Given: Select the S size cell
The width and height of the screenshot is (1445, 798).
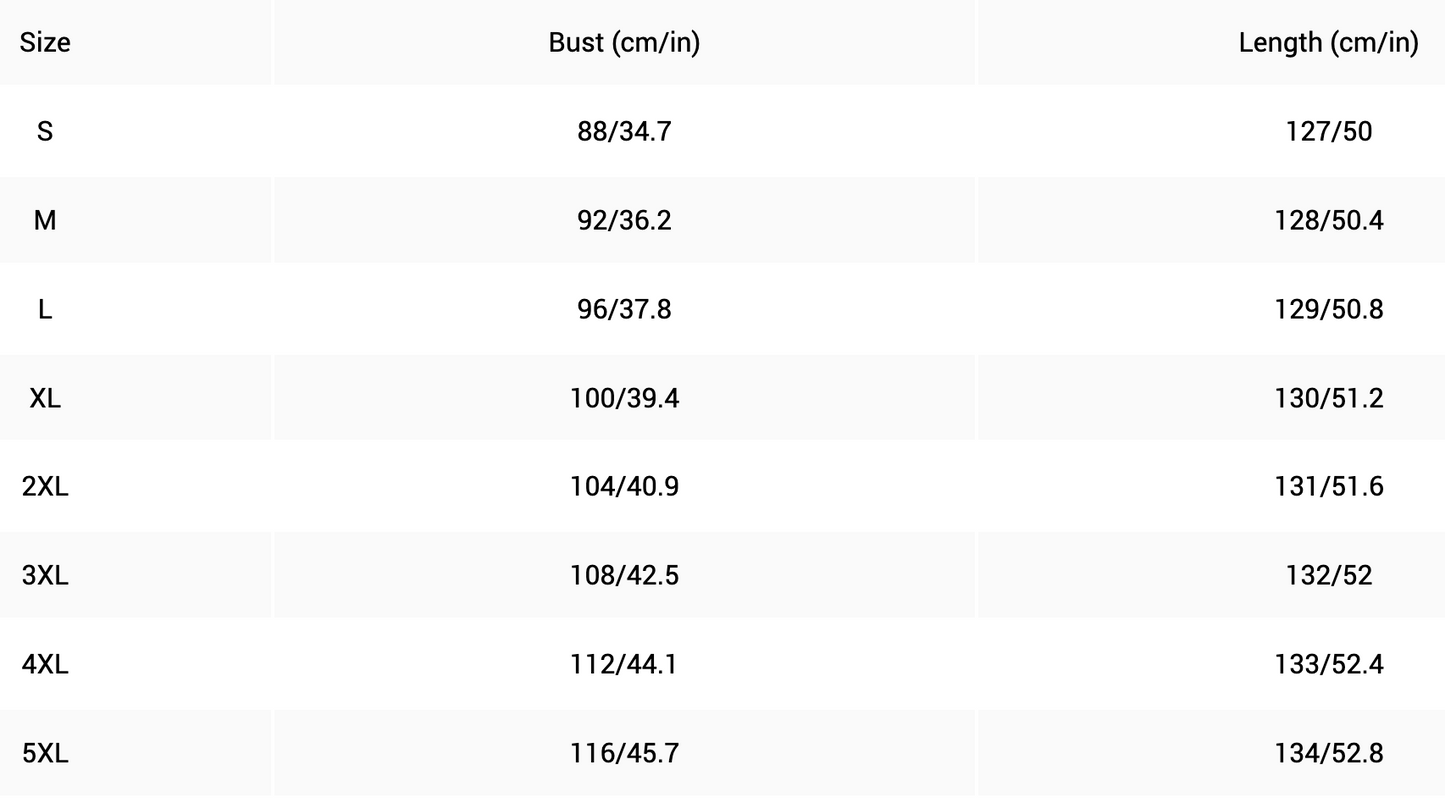Looking at the screenshot, I should (45, 131).
